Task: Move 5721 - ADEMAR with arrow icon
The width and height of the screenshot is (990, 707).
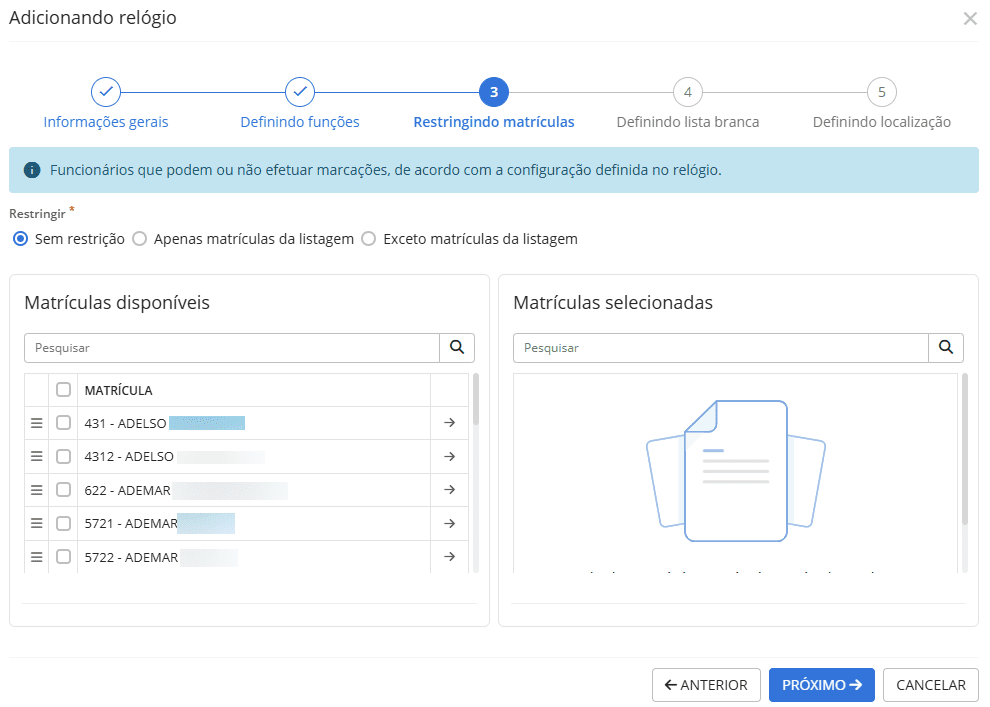Action: click(x=450, y=523)
